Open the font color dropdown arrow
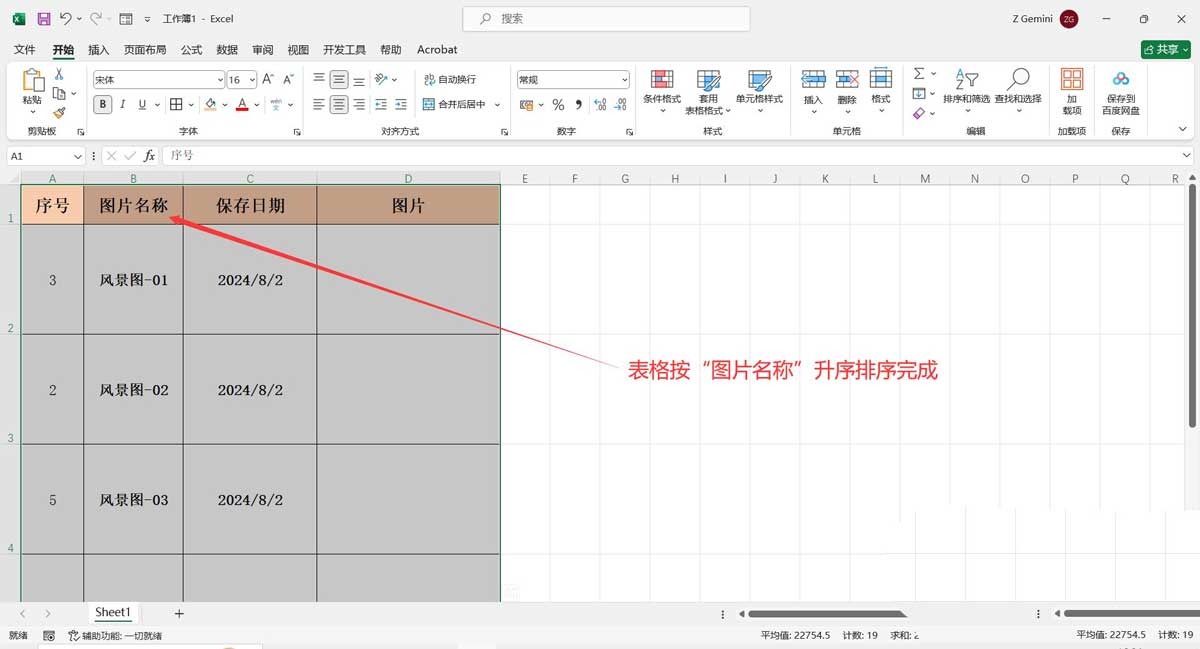The width and height of the screenshot is (1200, 649). click(x=256, y=104)
